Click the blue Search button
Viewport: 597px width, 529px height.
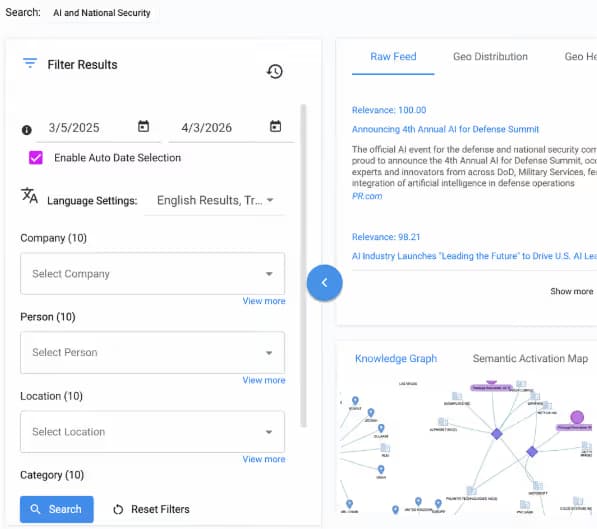(57, 509)
